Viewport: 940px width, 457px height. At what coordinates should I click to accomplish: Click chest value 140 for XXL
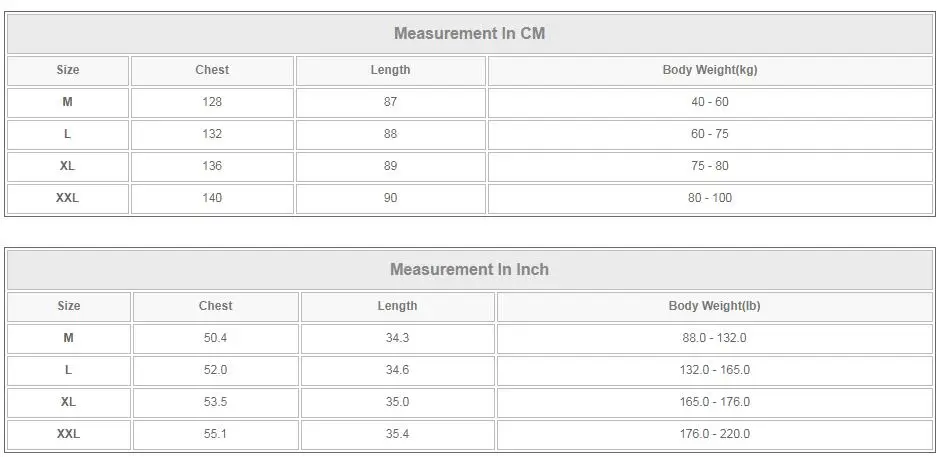coord(212,198)
